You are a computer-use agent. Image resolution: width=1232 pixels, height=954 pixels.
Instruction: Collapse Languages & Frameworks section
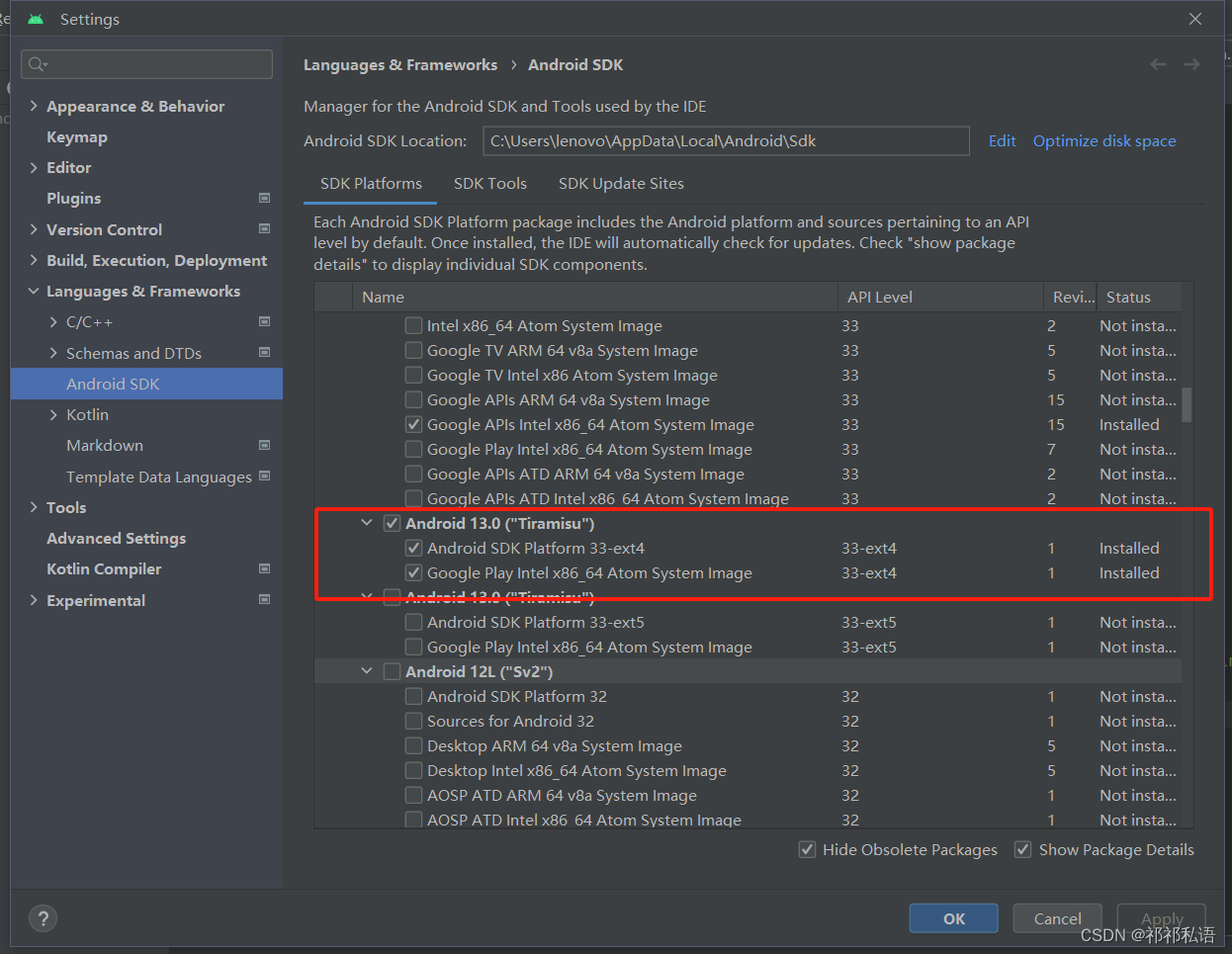point(34,291)
